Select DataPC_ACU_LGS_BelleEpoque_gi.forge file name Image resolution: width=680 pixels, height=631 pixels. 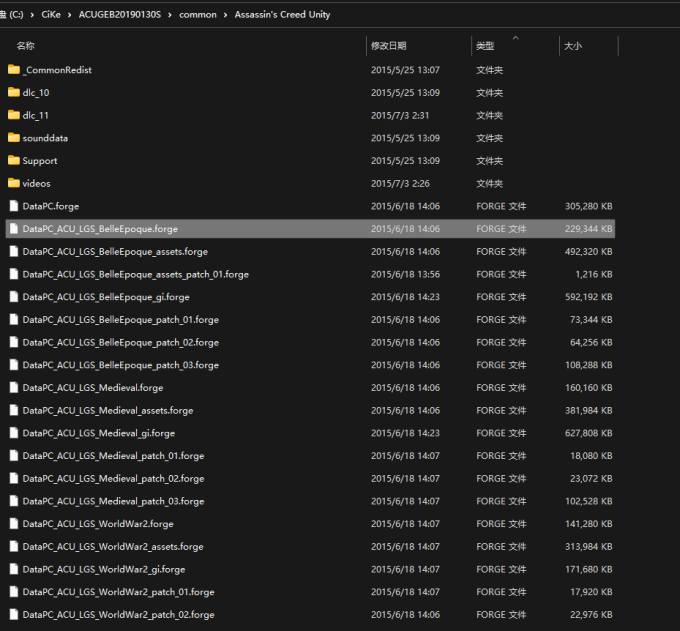106,297
